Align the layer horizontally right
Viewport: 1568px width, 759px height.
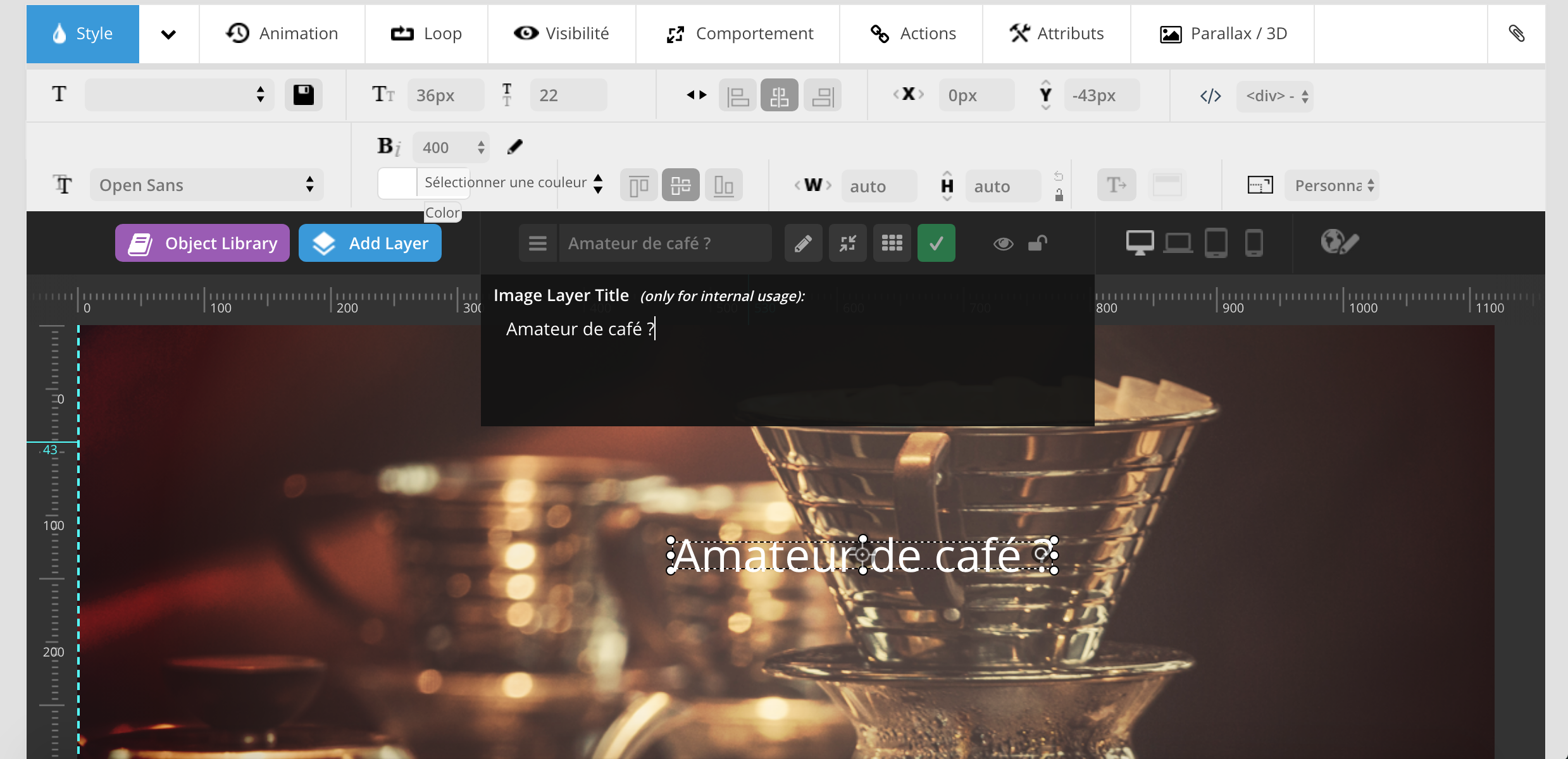[x=822, y=96]
